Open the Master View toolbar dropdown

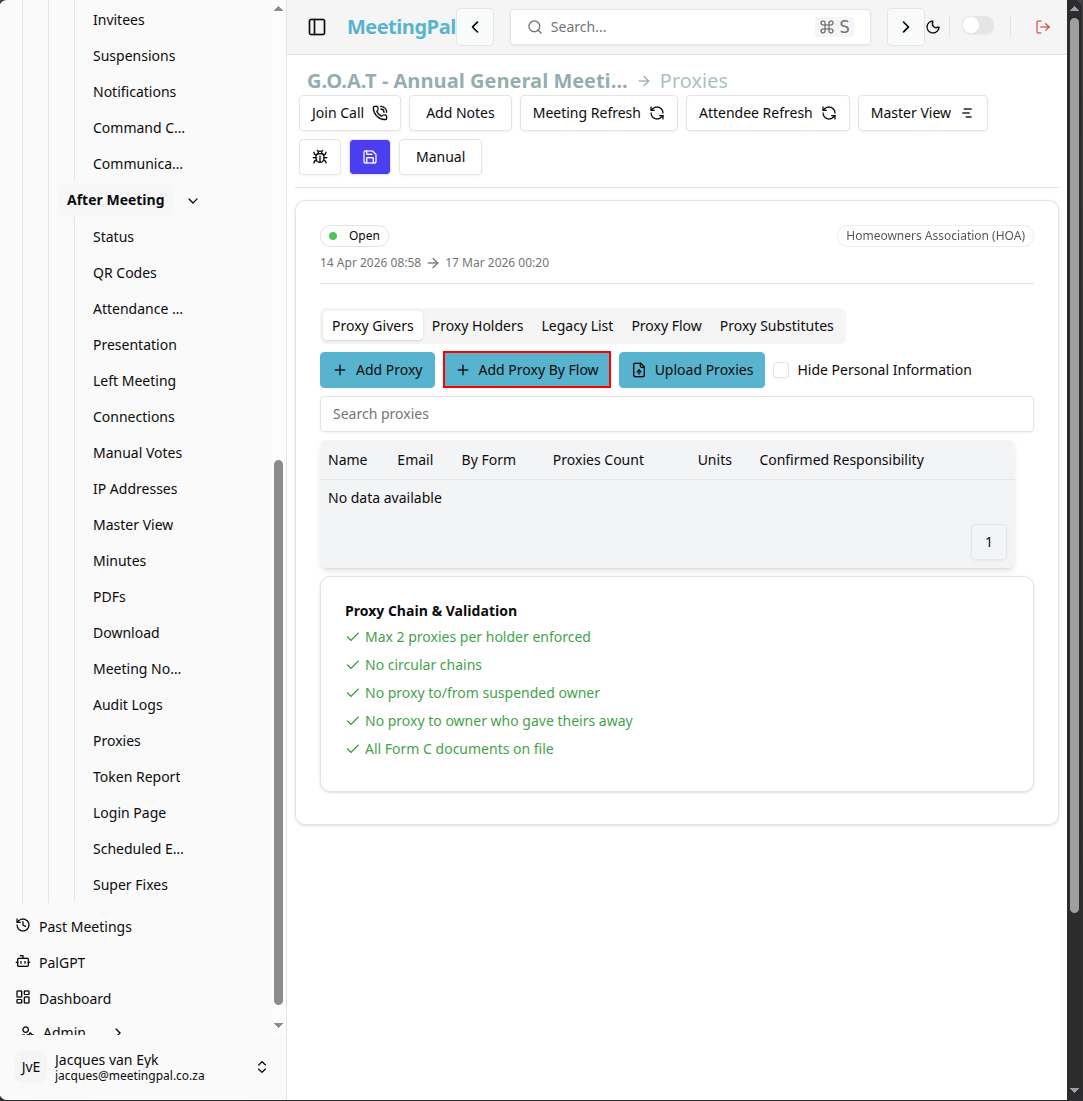coord(922,113)
